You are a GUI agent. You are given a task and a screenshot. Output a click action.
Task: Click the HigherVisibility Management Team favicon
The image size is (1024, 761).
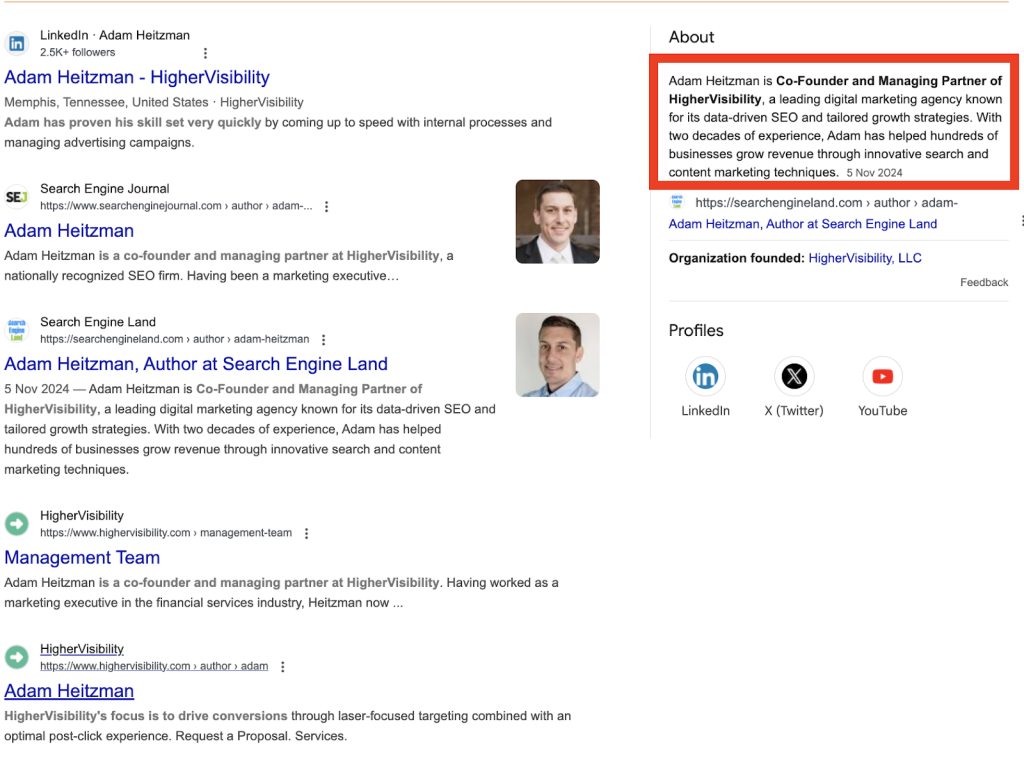pyautogui.click(x=17, y=524)
